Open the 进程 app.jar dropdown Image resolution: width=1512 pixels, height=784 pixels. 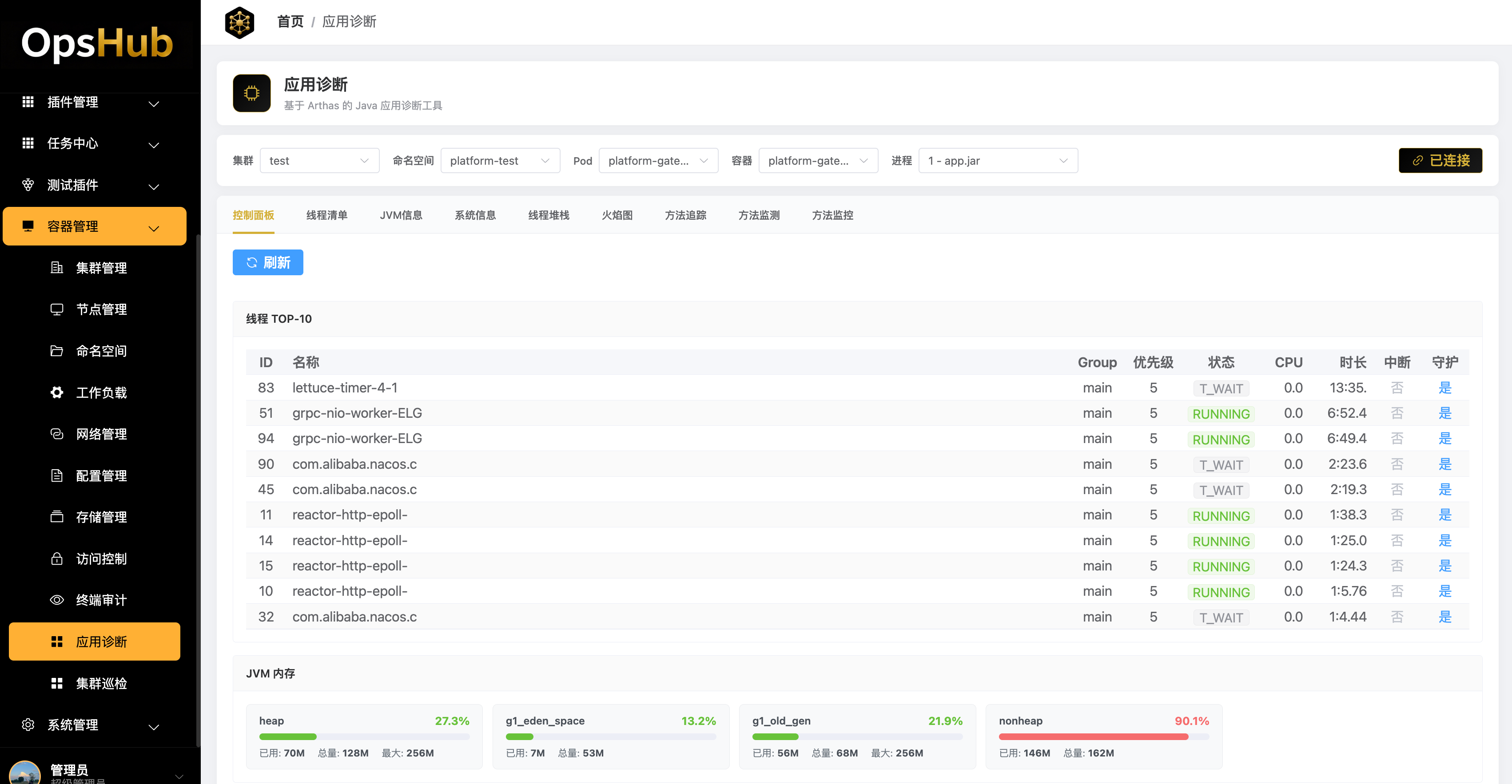click(x=997, y=161)
